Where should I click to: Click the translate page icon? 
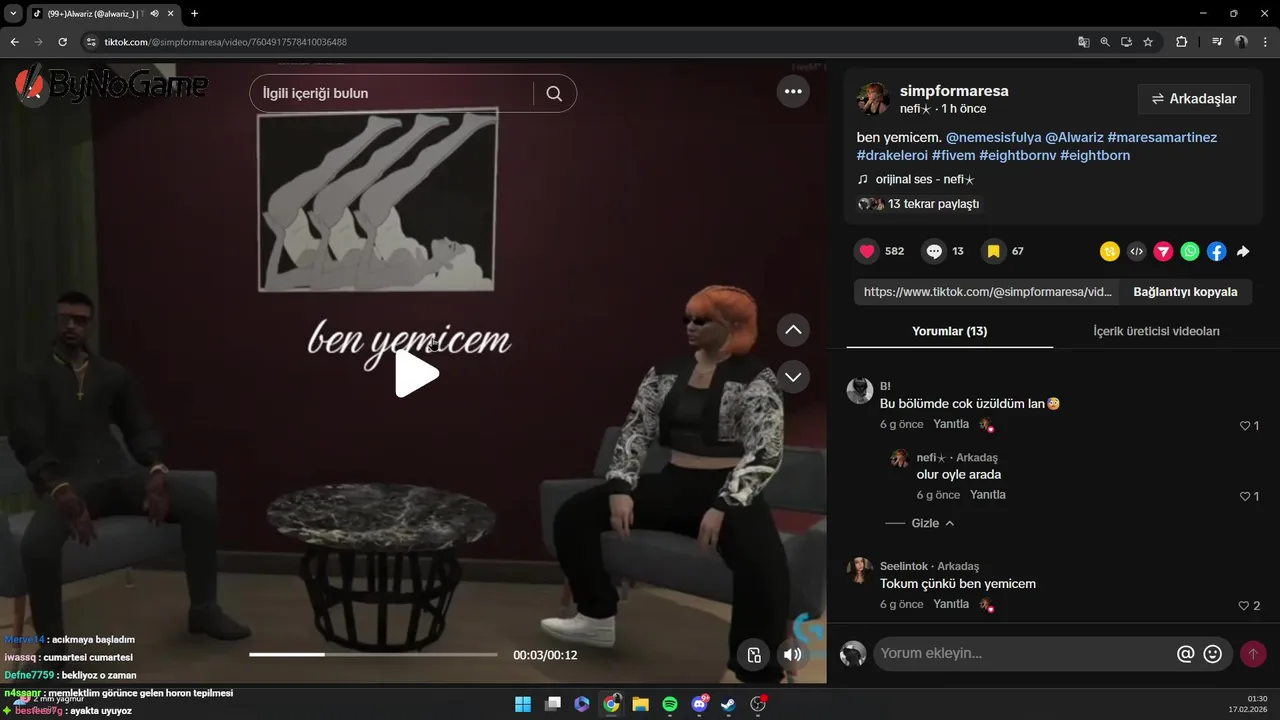[1083, 42]
